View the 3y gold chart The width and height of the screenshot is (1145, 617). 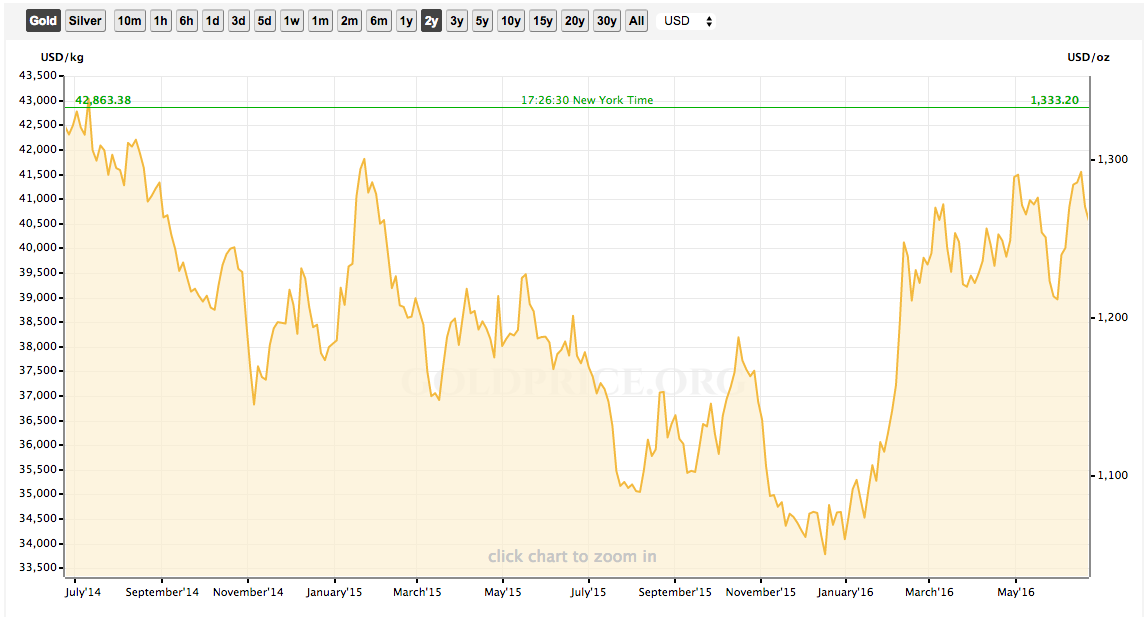pos(456,20)
